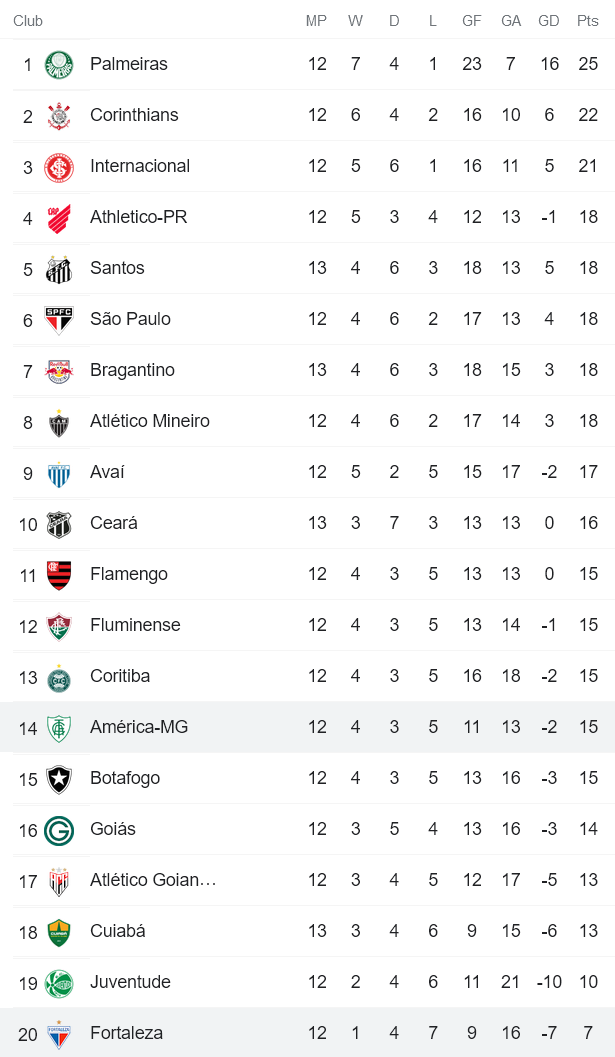Click the Athletico-PR crest icon
615x1057 pixels.
pos(59,218)
